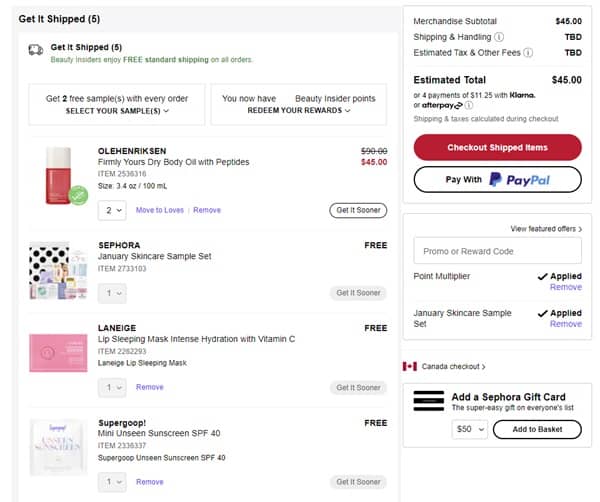Pay with PayPal button
This screenshot has width=600, height=502.
click(497, 179)
